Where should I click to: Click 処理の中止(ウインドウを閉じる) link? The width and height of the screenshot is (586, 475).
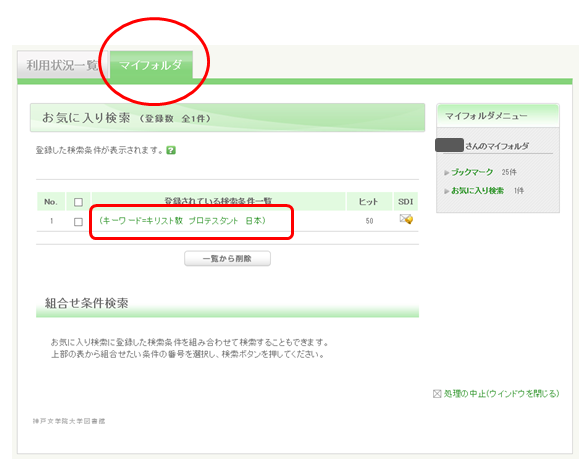click(502, 394)
